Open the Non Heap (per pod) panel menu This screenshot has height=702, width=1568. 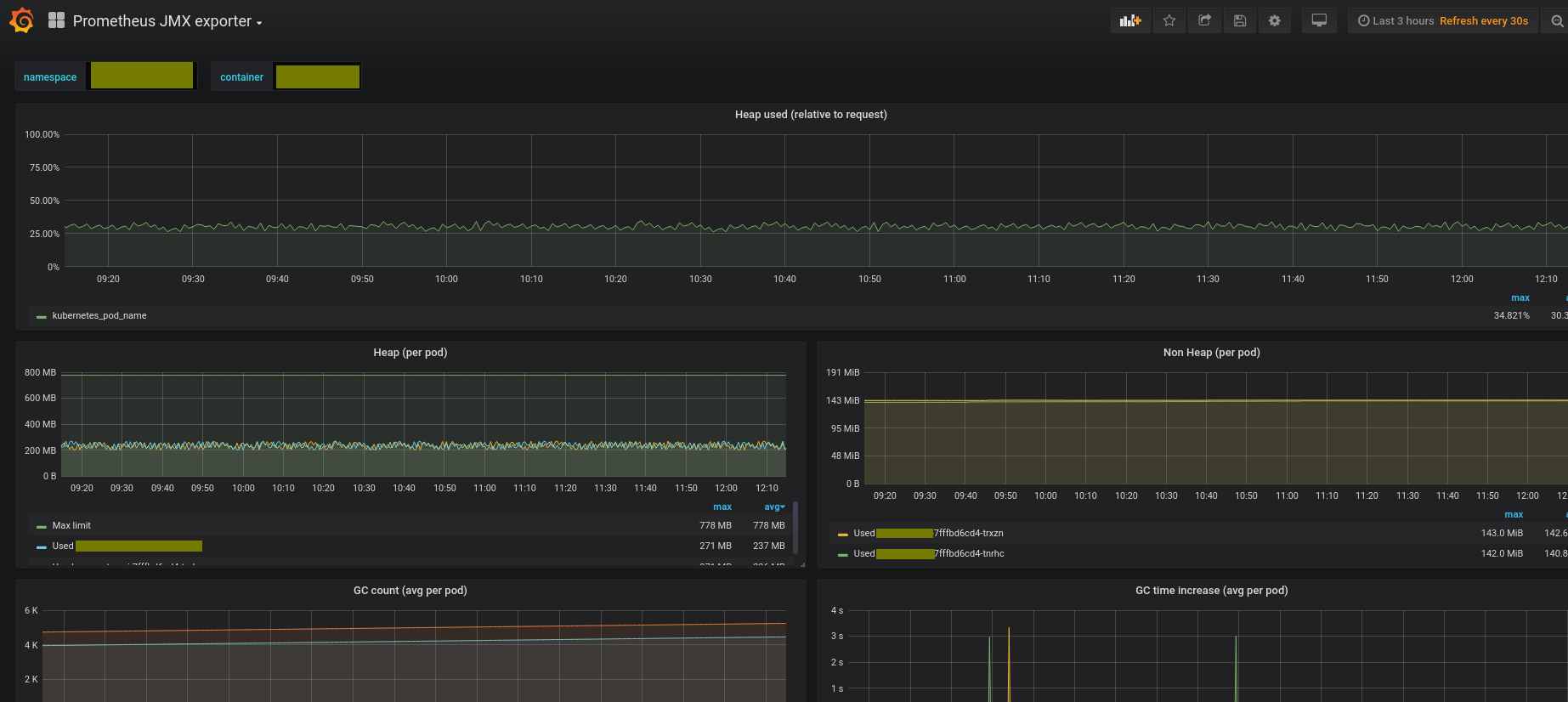[x=1211, y=352]
